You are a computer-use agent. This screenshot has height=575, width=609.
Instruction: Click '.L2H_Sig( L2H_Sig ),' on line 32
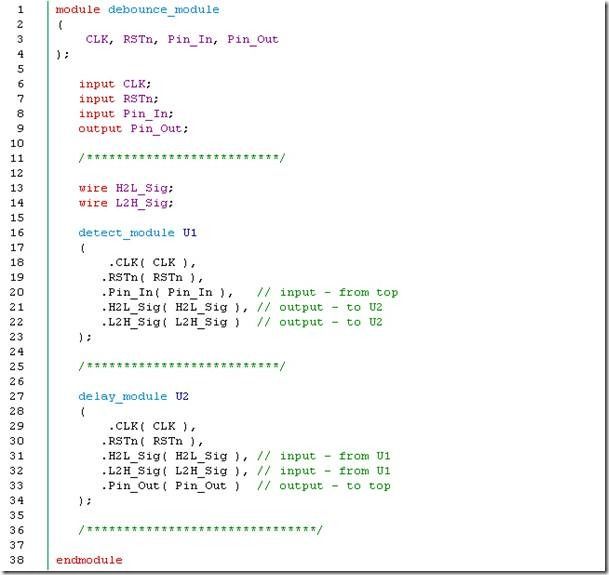tap(174, 471)
